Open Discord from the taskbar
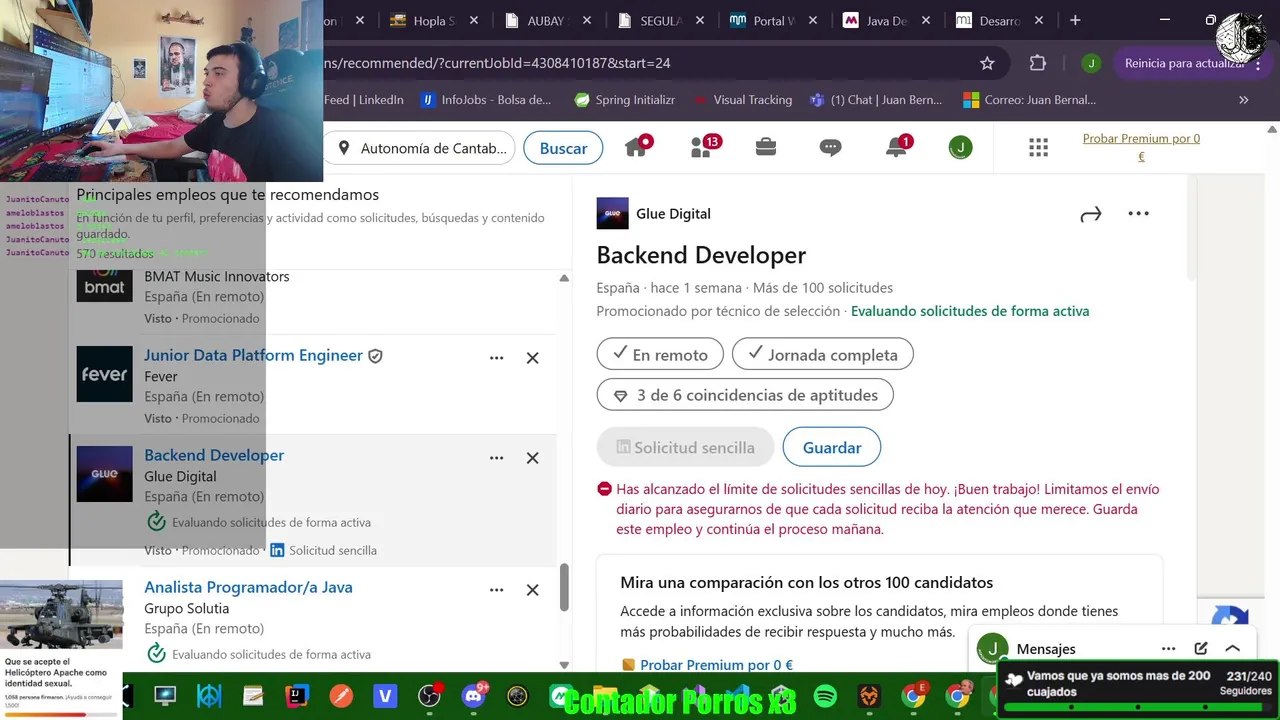Viewport: 1280px width, 720px height. [473, 696]
